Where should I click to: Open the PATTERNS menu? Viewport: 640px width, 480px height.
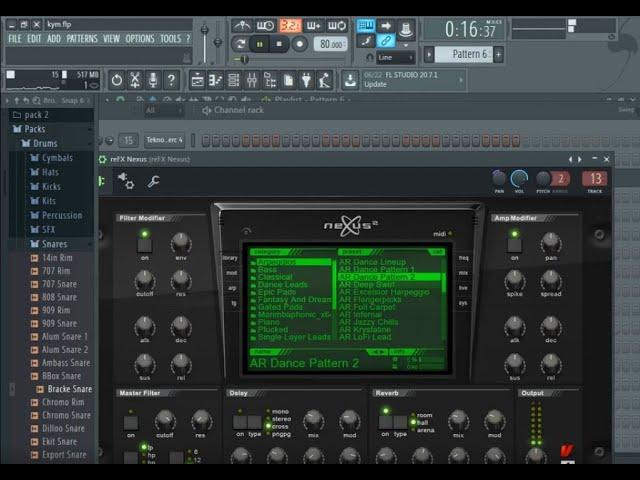pyautogui.click(x=82, y=39)
